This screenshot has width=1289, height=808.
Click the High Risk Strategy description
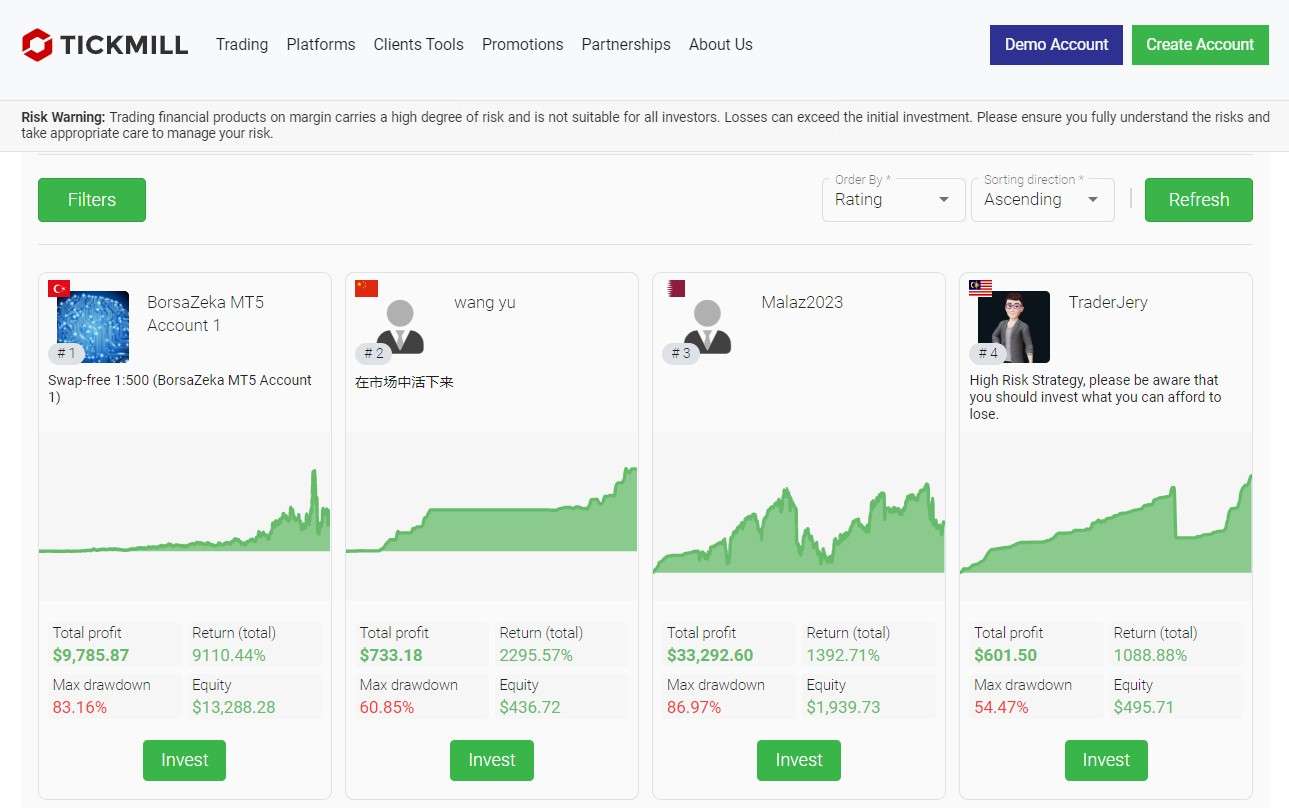[x=1095, y=397]
